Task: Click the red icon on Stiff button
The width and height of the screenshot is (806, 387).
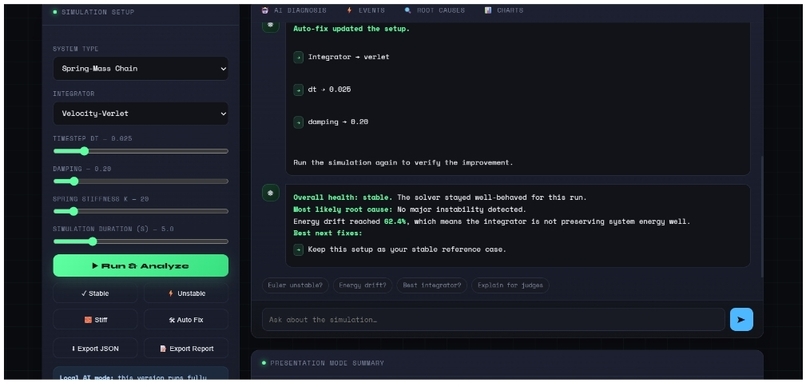Action: (x=88, y=320)
